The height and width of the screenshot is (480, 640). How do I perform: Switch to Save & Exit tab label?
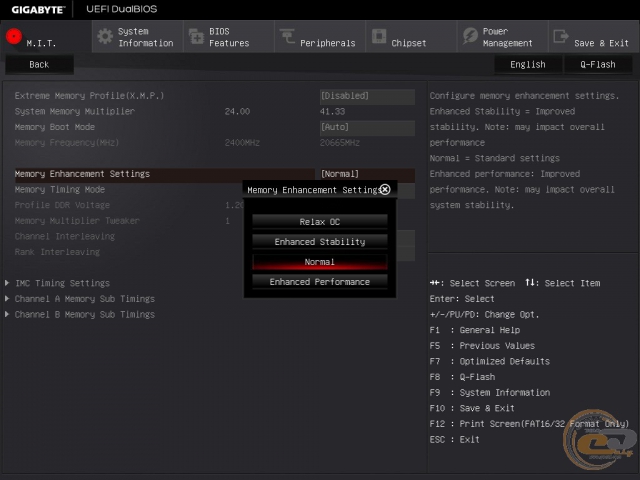point(601,43)
